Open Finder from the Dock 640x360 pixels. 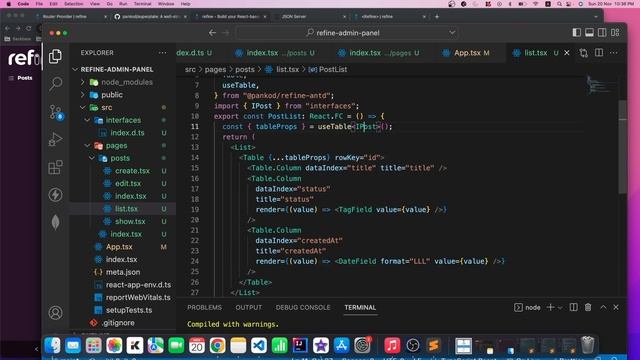point(52,345)
